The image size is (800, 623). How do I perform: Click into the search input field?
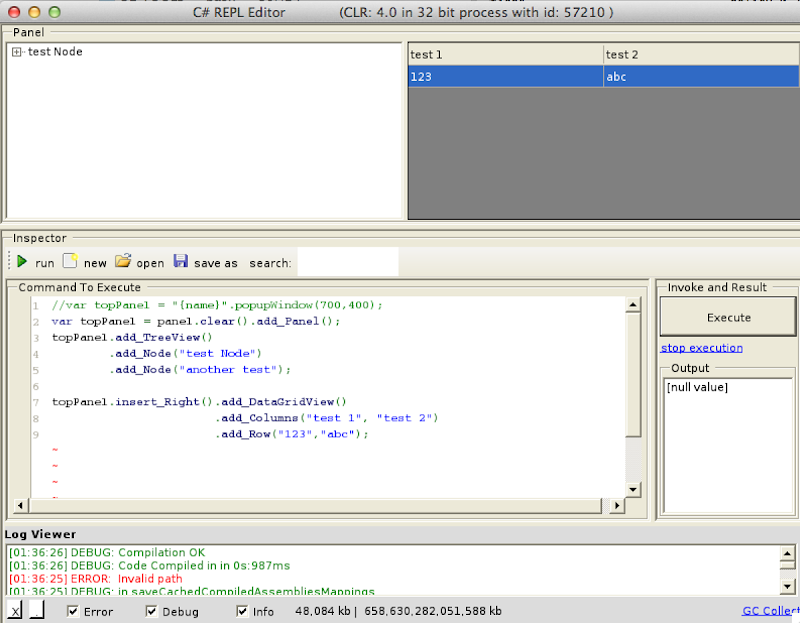347,262
